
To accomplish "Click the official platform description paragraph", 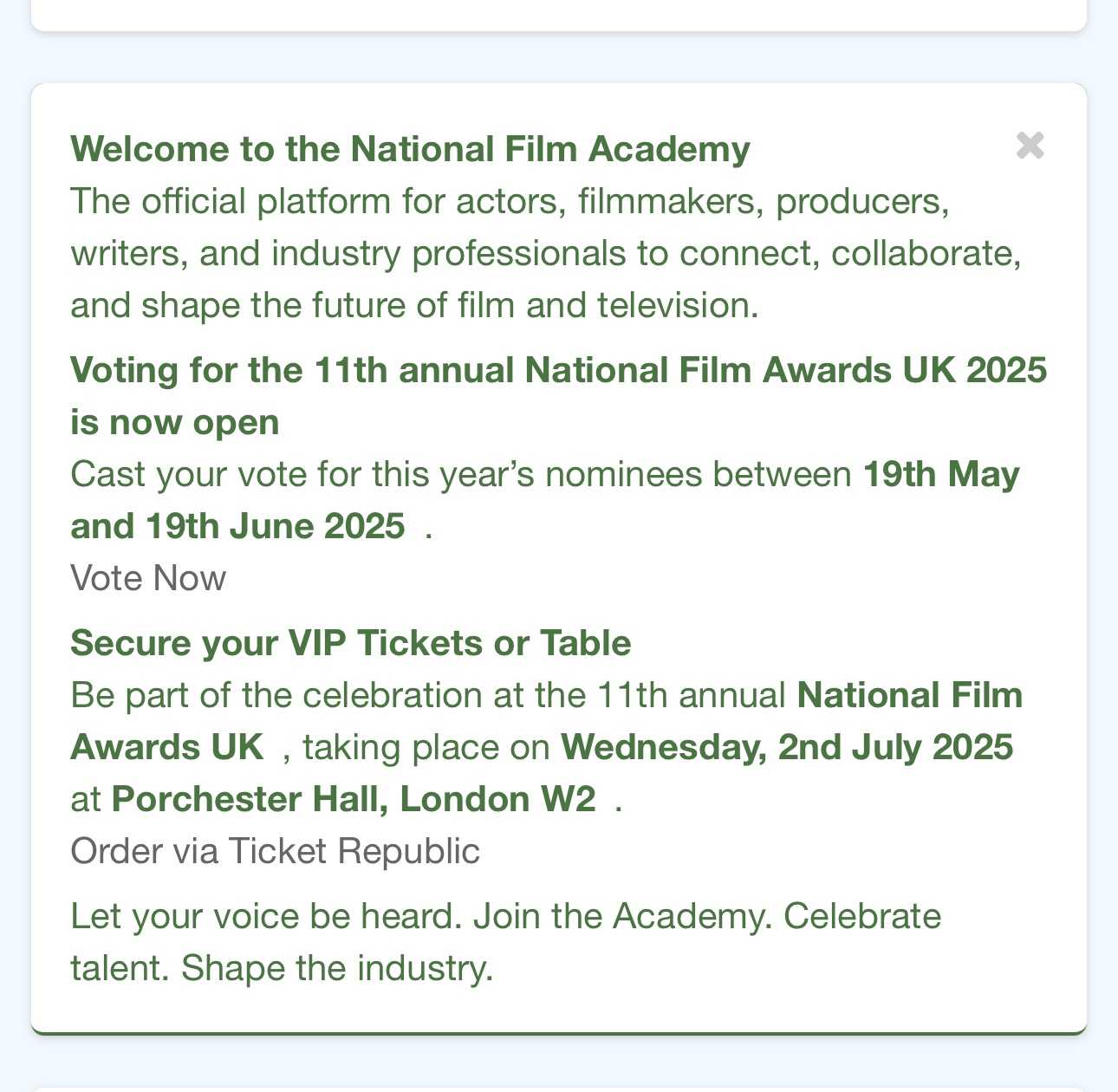I will click(546, 253).
